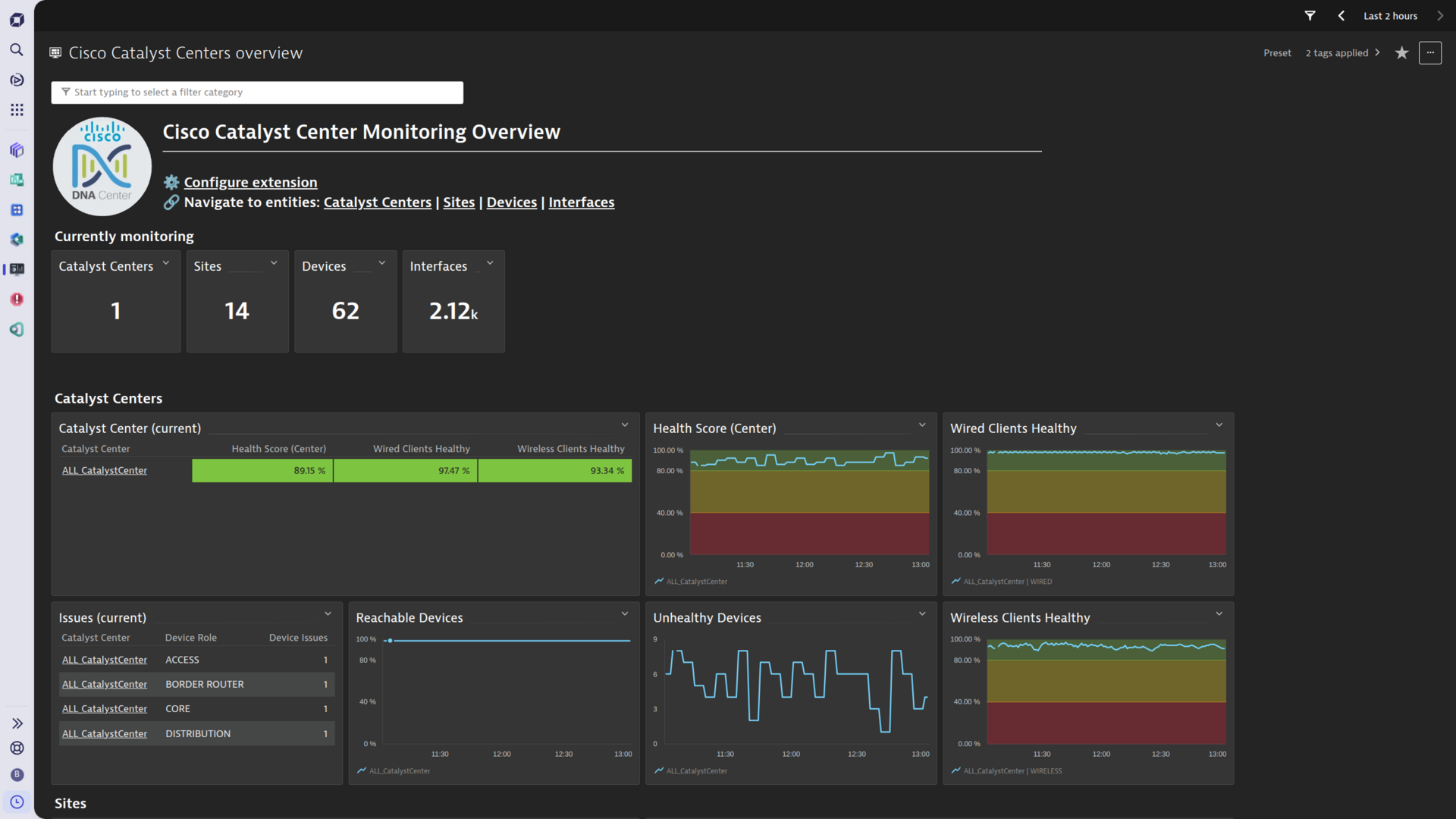The width and height of the screenshot is (1456, 819).
Task: Navigate to Catalyst Centers entities link
Action: click(x=377, y=202)
